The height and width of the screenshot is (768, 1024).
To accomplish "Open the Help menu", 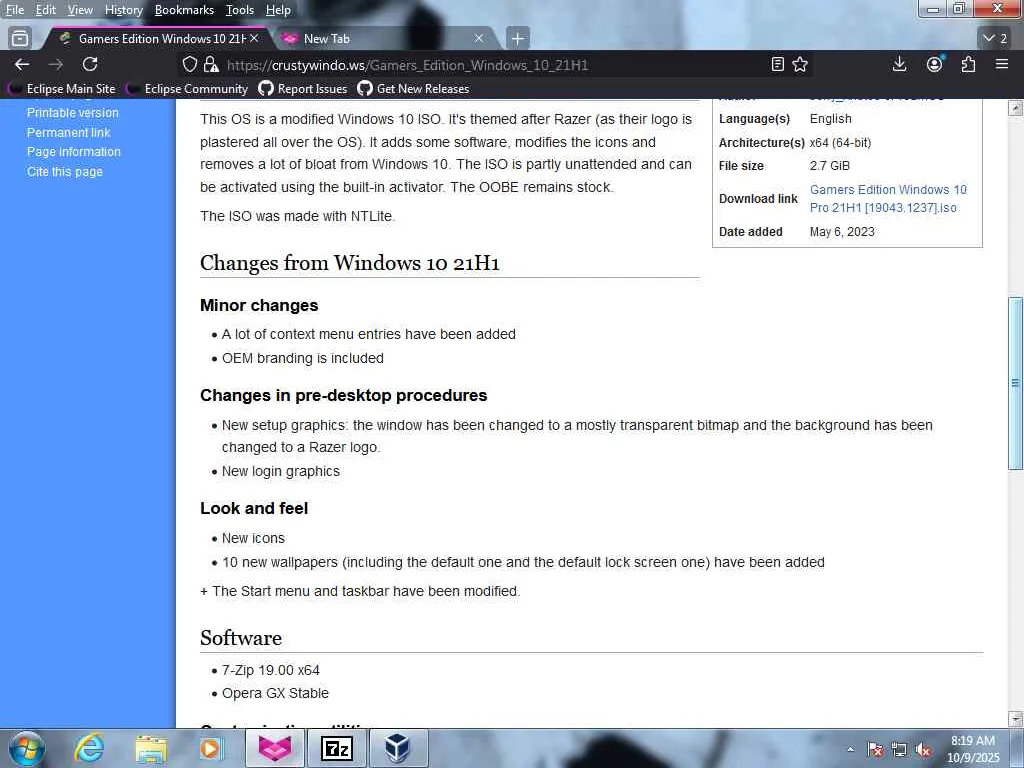I will pos(278,10).
